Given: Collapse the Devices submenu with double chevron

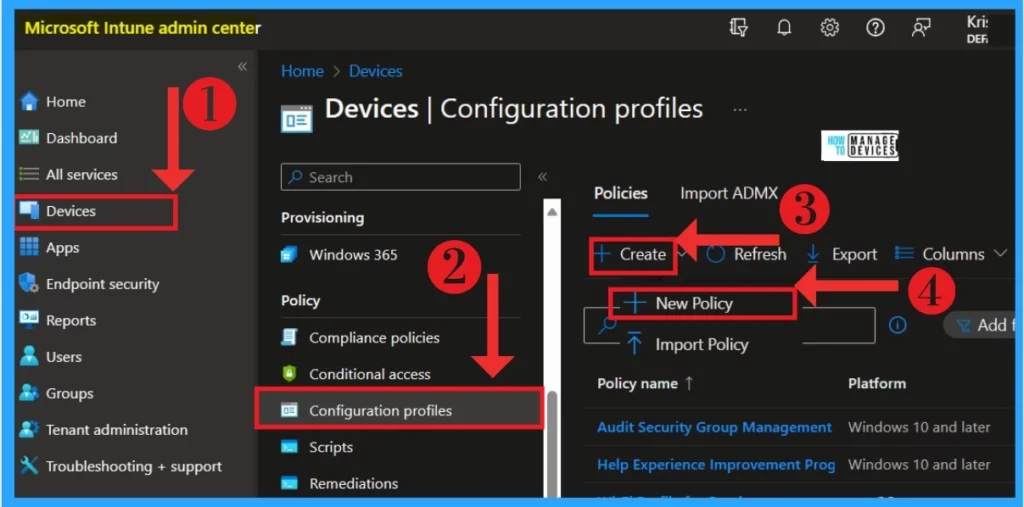Looking at the screenshot, I should tap(542, 177).
